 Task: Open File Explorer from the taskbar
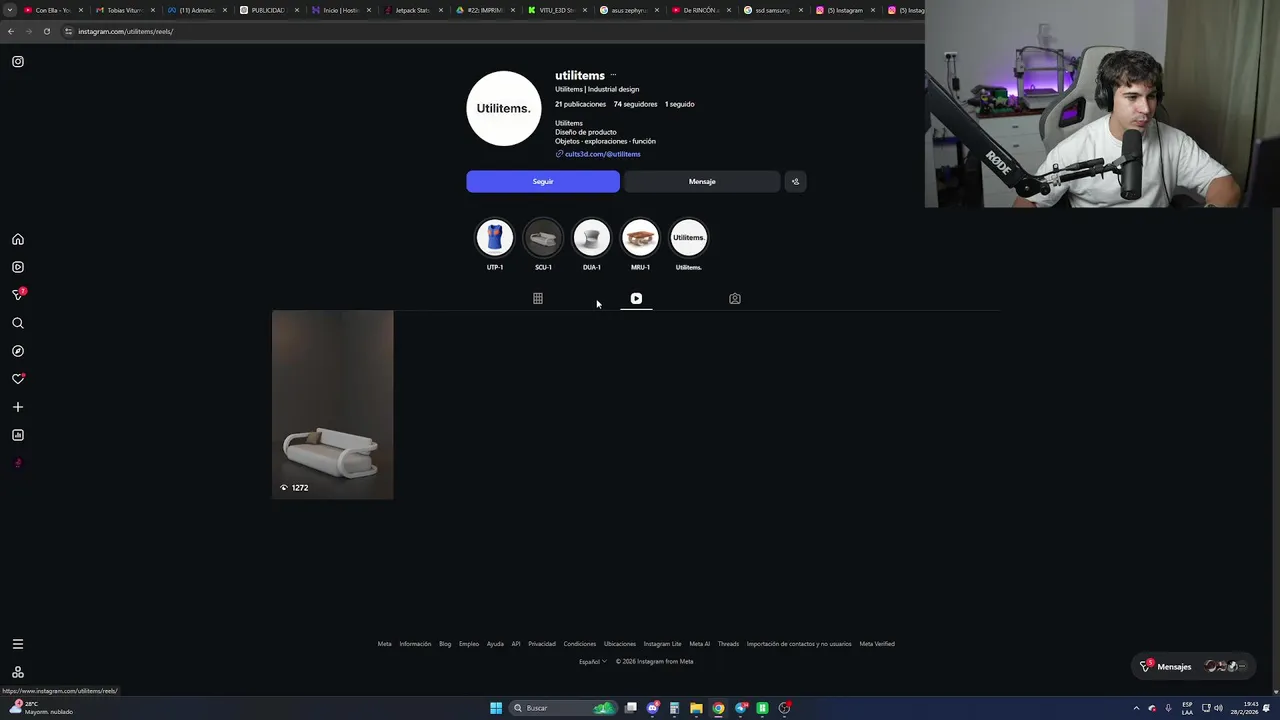[x=696, y=708]
